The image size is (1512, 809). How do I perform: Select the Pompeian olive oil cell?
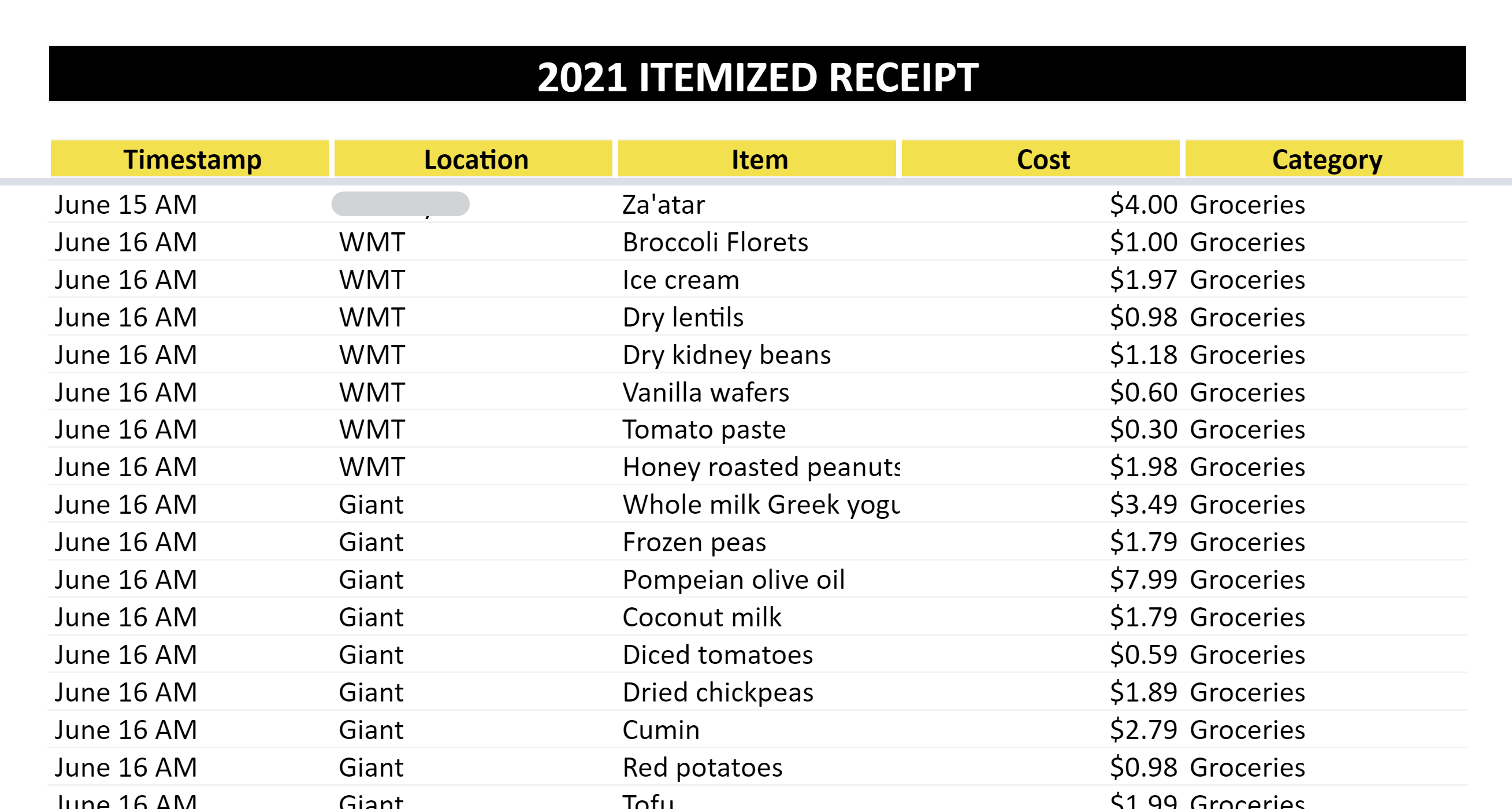click(x=733, y=580)
